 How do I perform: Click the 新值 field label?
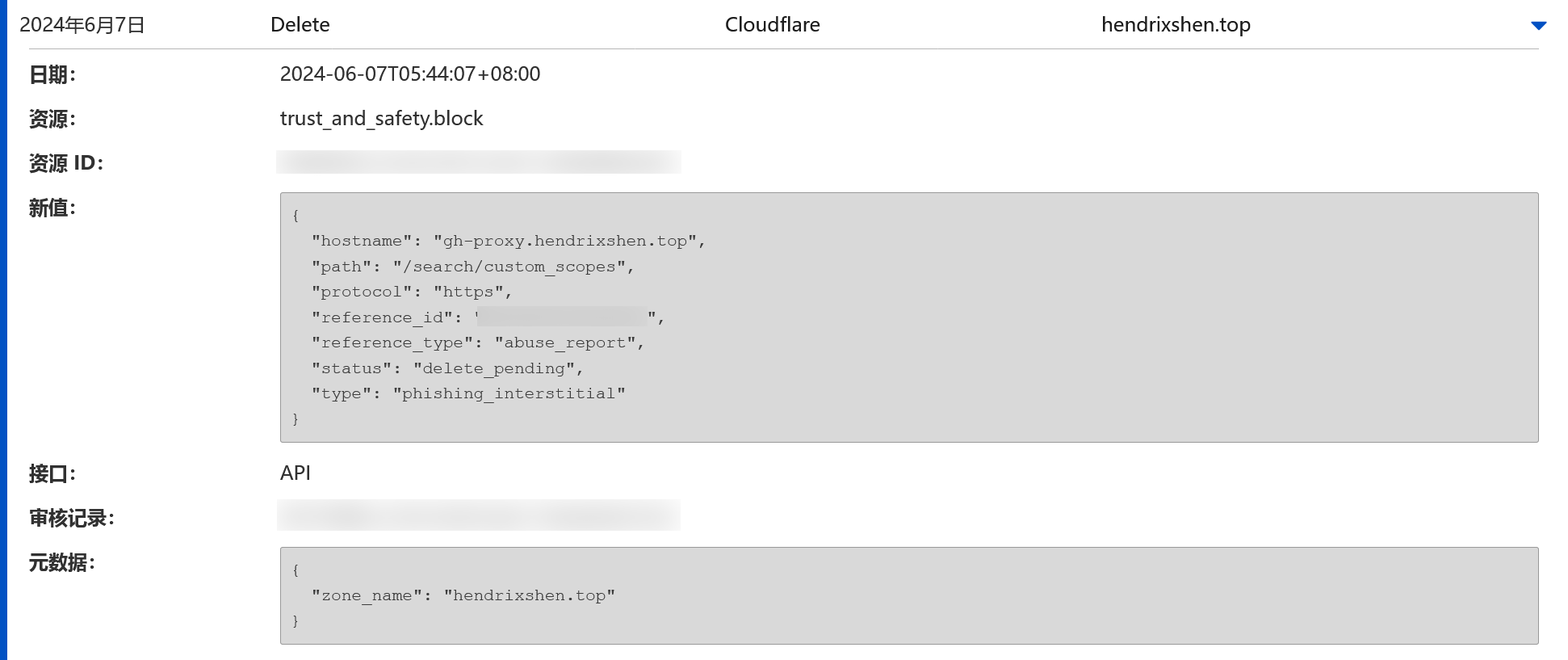click(52, 208)
